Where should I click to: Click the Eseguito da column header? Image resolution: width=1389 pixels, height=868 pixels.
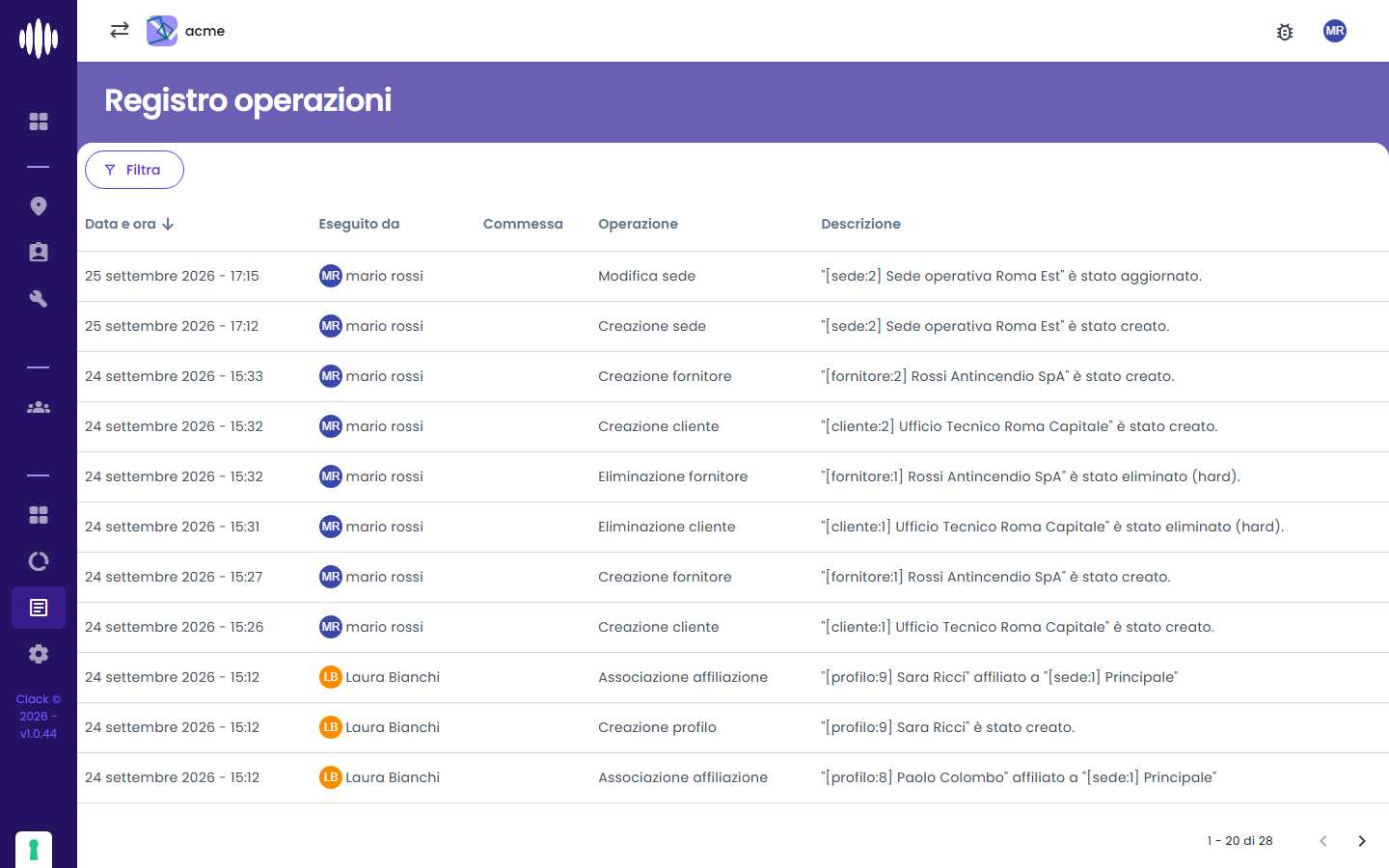pos(359,224)
